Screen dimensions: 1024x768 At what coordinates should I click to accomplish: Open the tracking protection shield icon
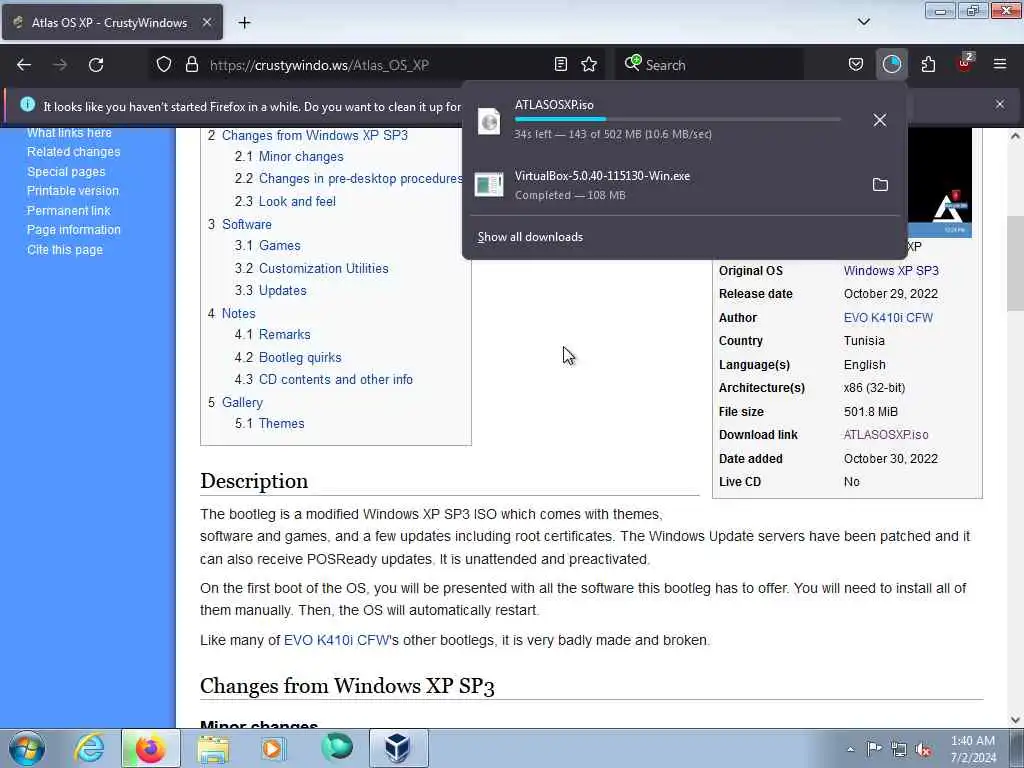(x=164, y=65)
